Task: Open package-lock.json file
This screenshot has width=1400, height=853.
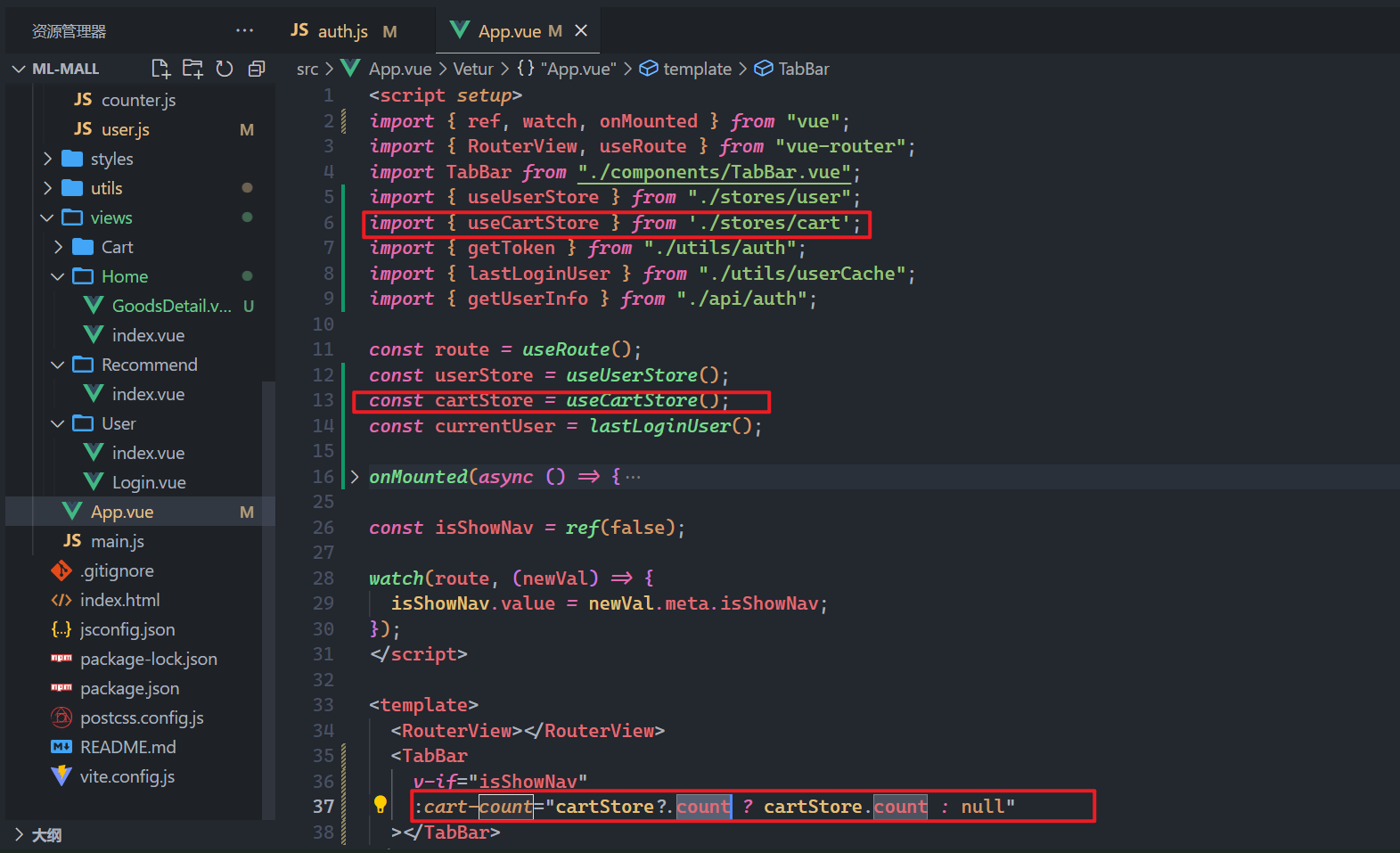Action: click(148, 659)
